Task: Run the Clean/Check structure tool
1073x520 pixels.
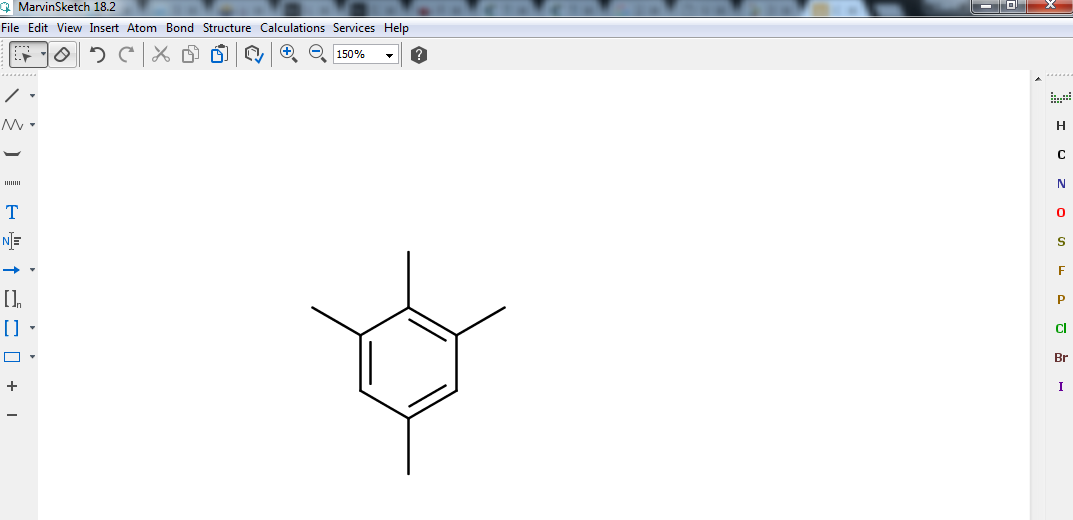Action: pyautogui.click(x=254, y=55)
